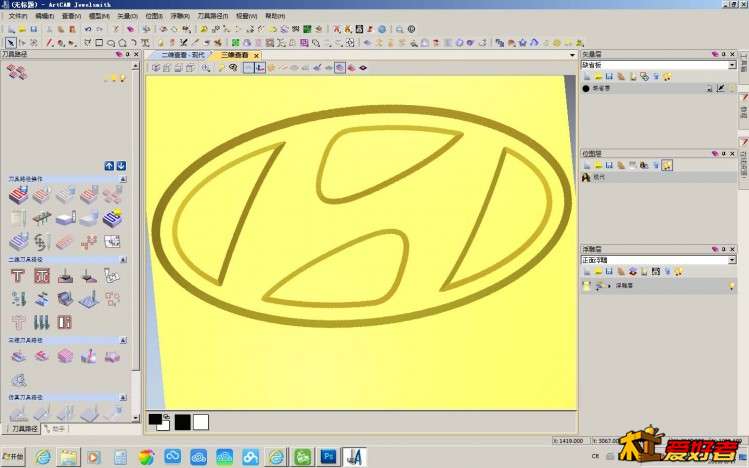Open the 正面浮雕 relief side dropdown

(x=732, y=260)
